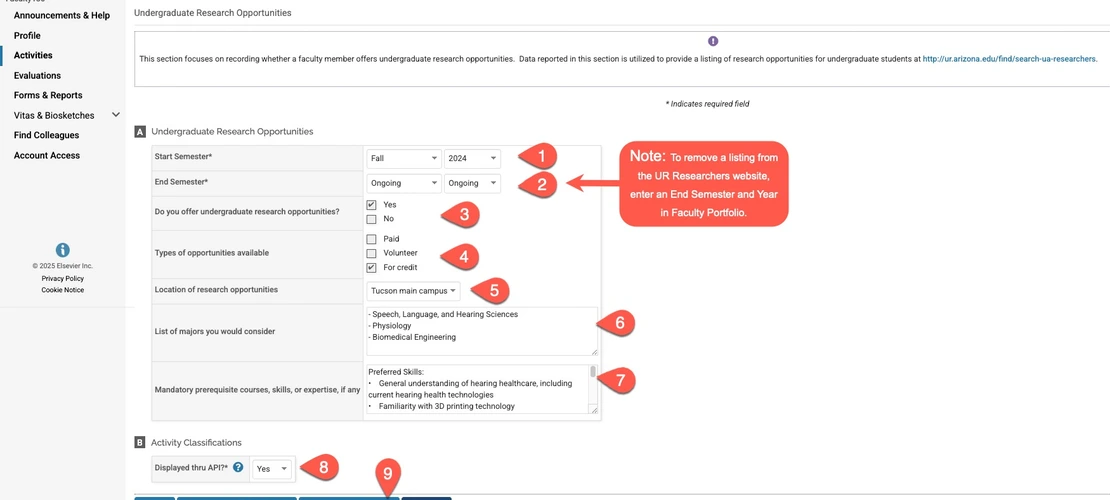Click the section A badge icon
This screenshot has height=500, width=1110.
(x=140, y=132)
